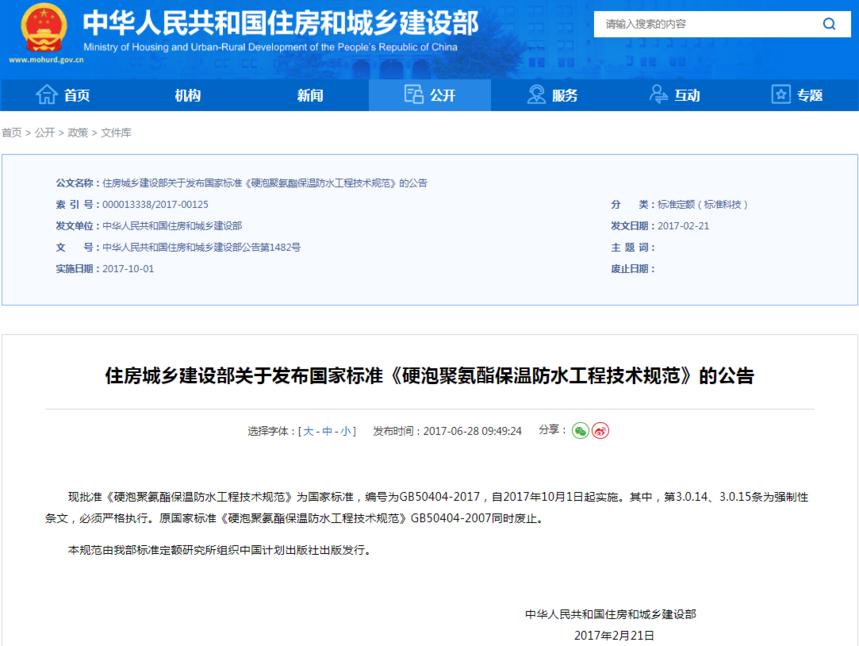Image resolution: width=859 pixels, height=646 pixels.
Task: Click 公开 in the breadcrumb trail
Action: pyautogui.click(x=44, y=133)
